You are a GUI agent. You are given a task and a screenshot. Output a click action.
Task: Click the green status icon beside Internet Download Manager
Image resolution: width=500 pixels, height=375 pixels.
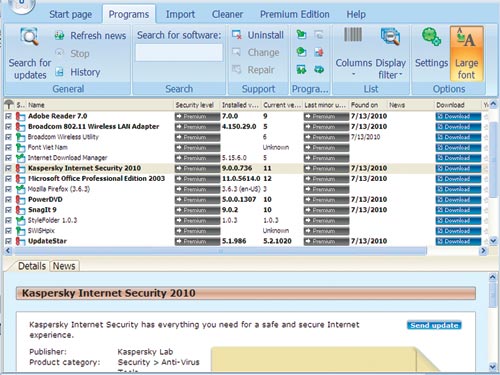click(x=20, y=158)
